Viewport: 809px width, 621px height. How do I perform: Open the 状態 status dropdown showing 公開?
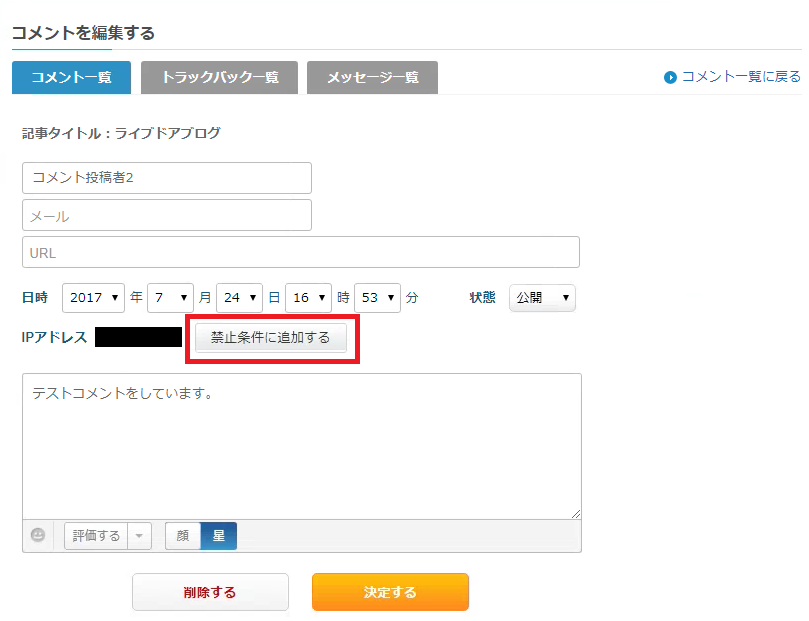(542, 297)
